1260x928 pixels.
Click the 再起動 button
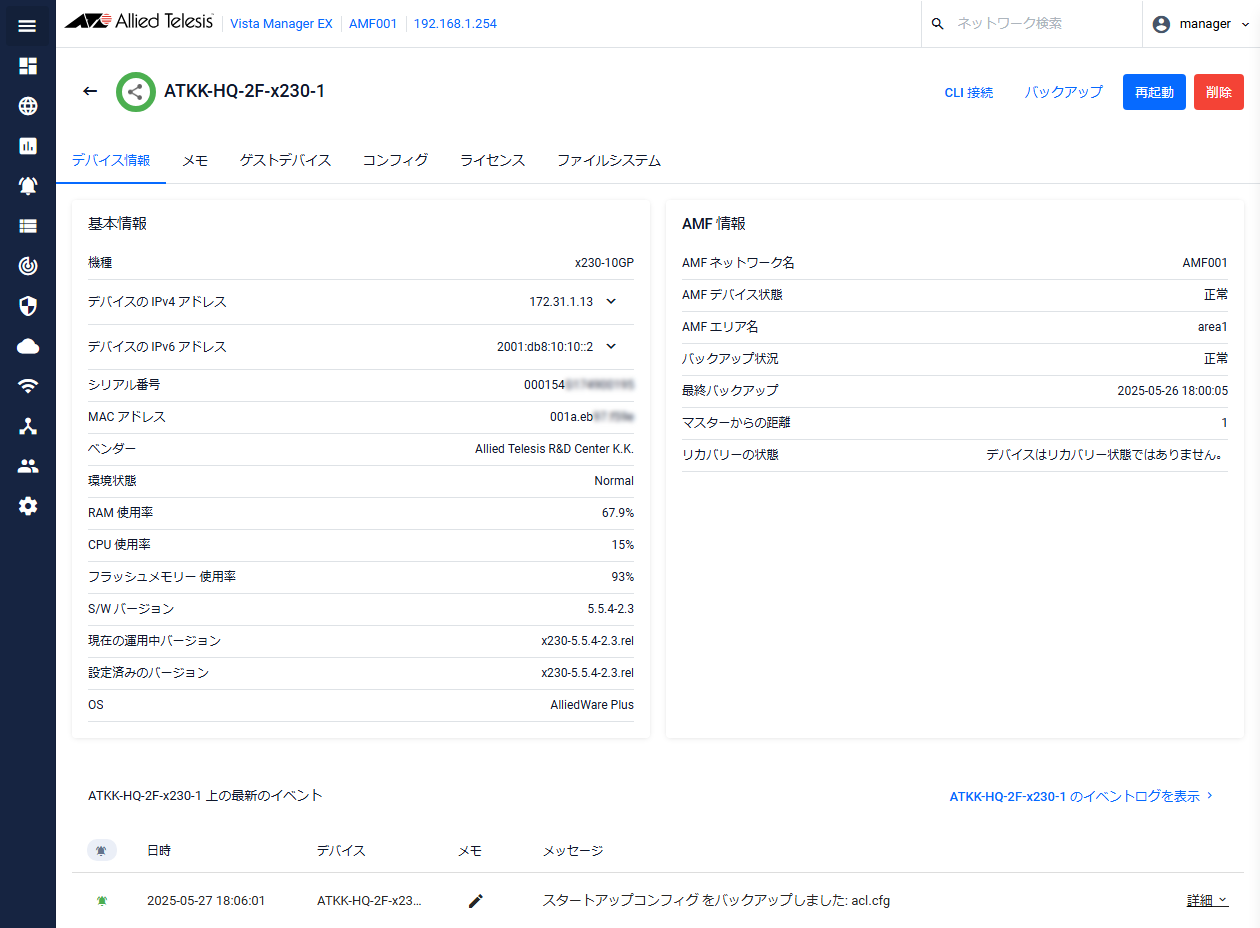point(1154,91)
